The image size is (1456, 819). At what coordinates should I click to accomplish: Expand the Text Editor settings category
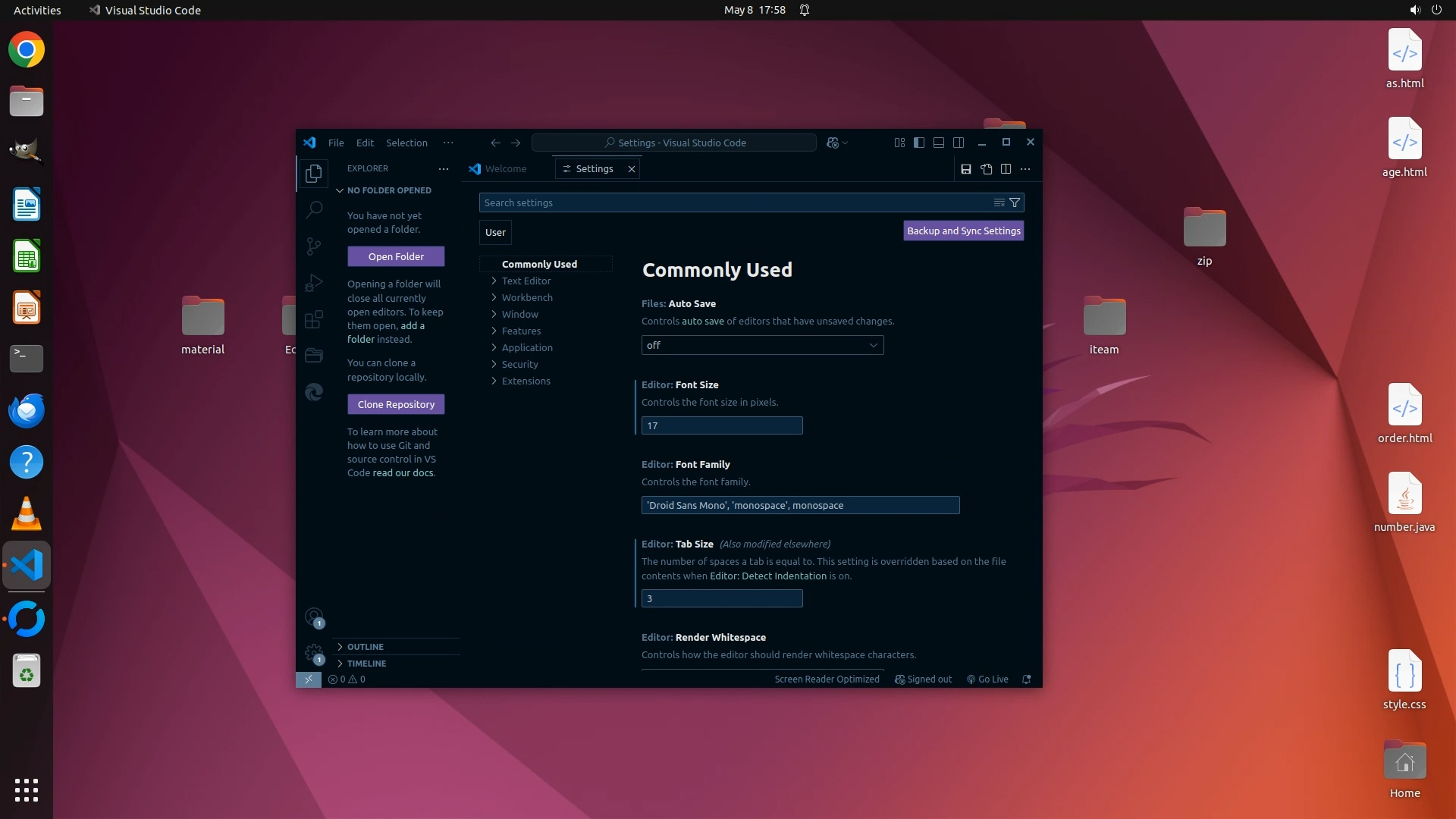pos(526,281)
